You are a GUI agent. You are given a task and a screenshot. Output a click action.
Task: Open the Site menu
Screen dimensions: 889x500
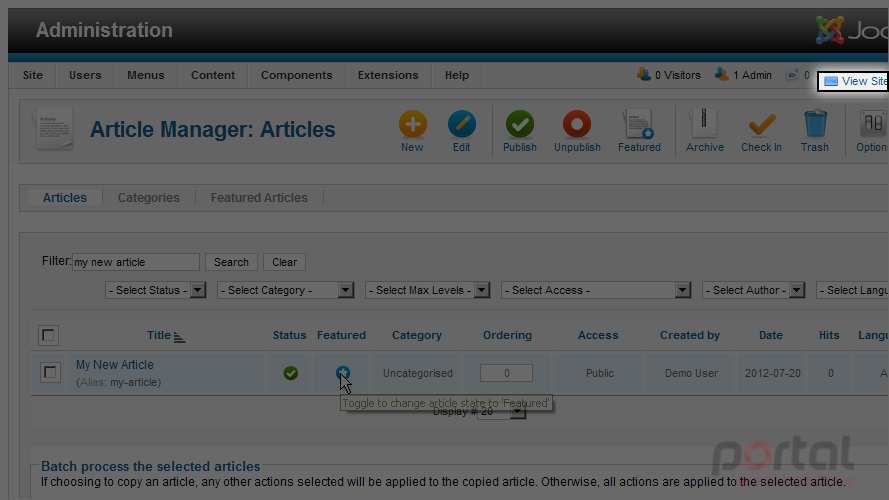click(x=33, y=75)
